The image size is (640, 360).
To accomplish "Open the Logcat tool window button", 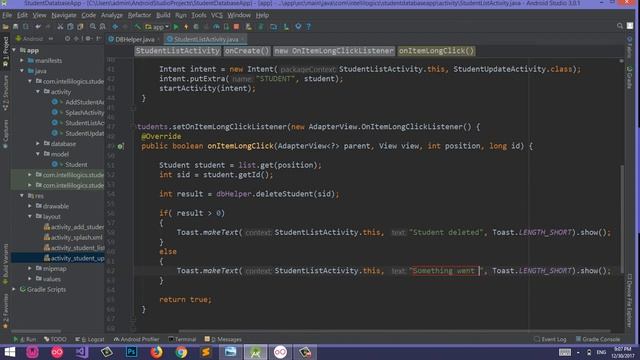I will (x=90, y=339).
